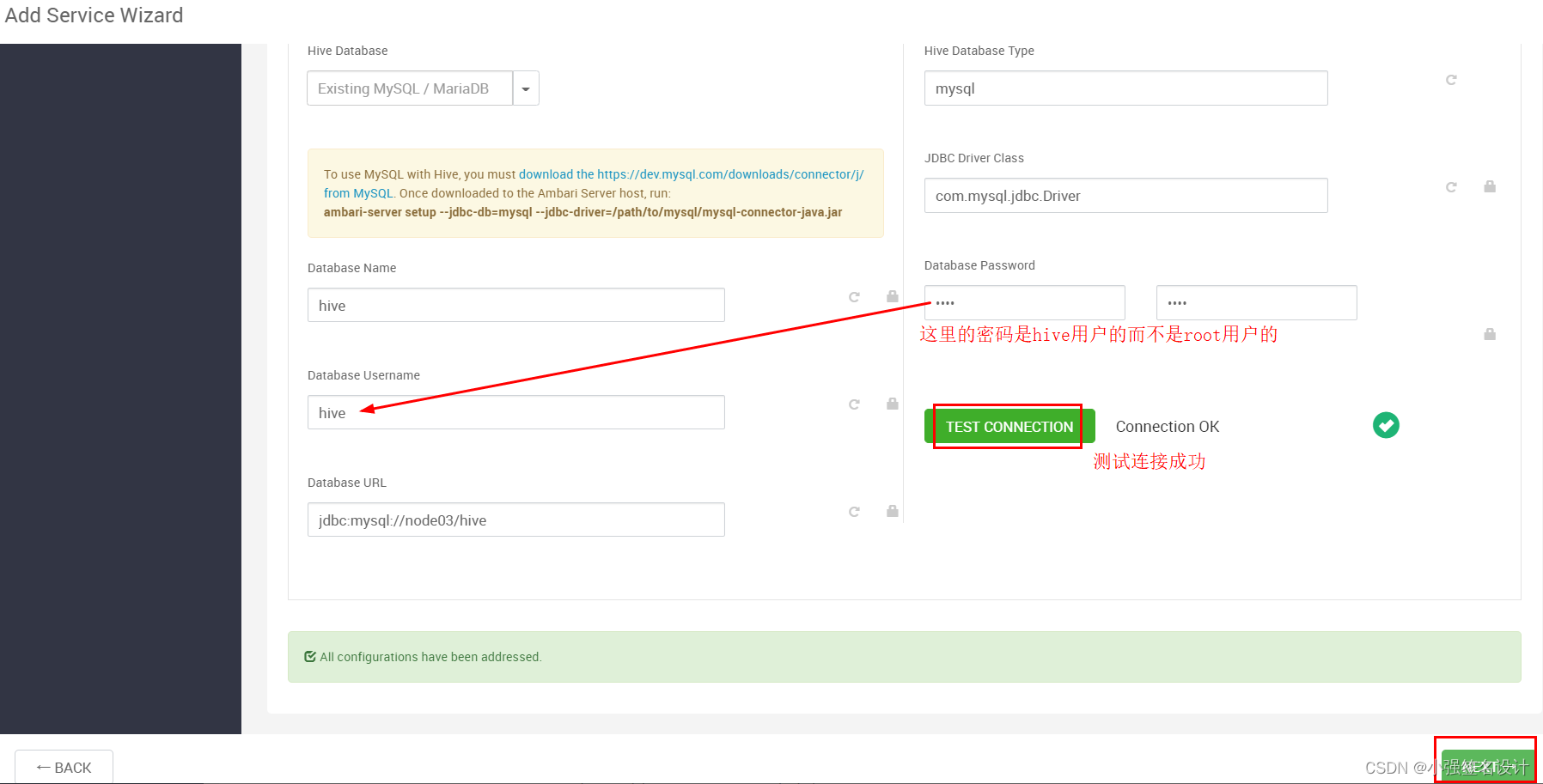Click the 'Database URL' label
The height and width of the screenshot is (784, 1543).
pos(347,483)
